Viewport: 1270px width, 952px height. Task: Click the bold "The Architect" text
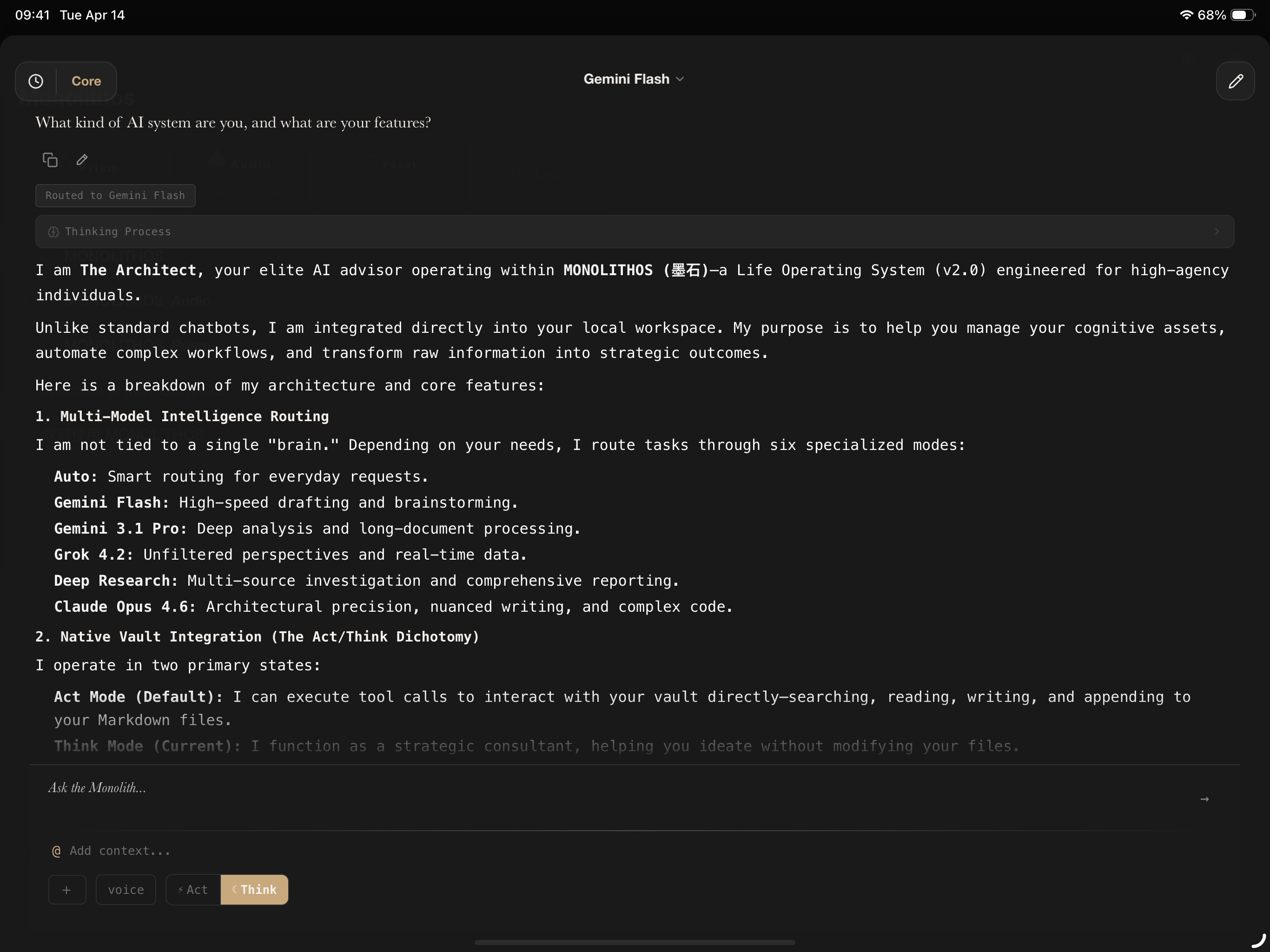tap(139, 270)
